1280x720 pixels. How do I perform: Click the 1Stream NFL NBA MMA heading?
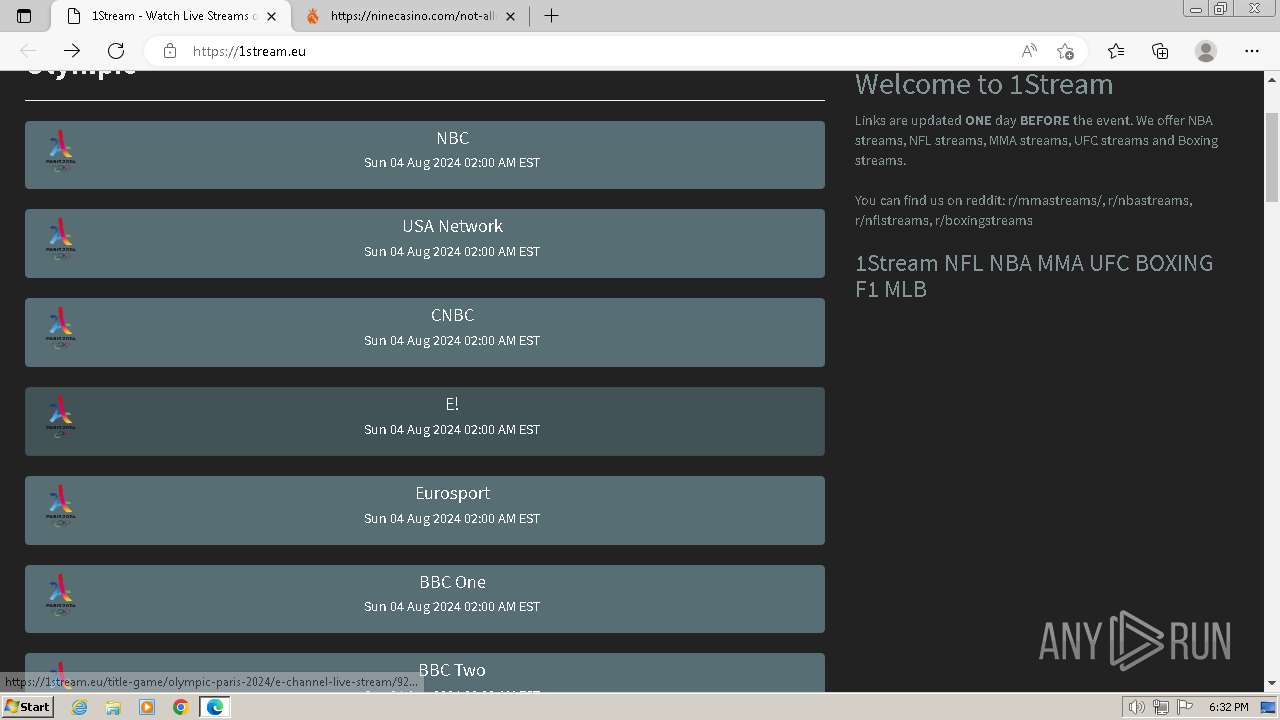click(x=1034, y=276)
